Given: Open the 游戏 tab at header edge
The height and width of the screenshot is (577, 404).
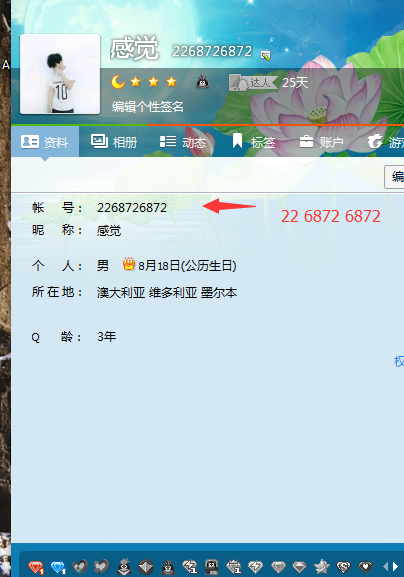Looking at the screenshot, I should 386,142.
